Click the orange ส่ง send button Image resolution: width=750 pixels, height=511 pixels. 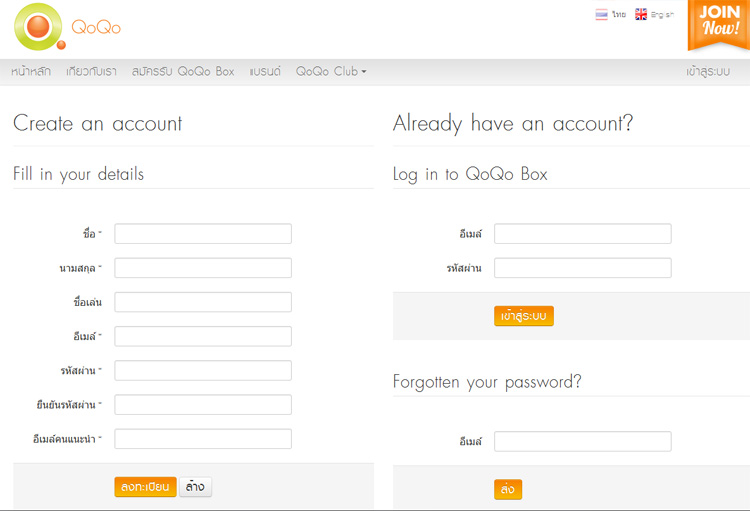[508, 489]
